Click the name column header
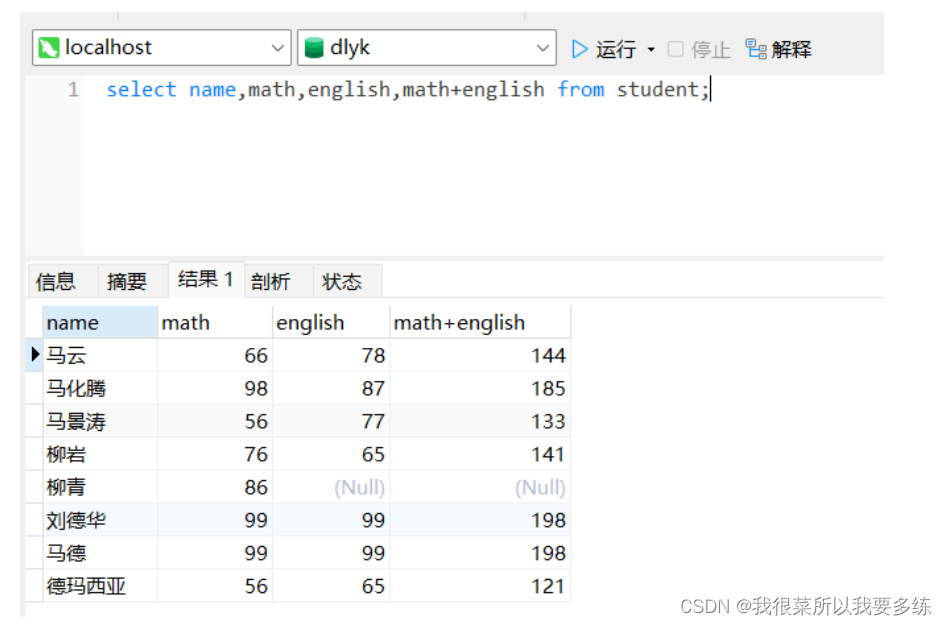The image size is (947, 625). coord(100,322)
